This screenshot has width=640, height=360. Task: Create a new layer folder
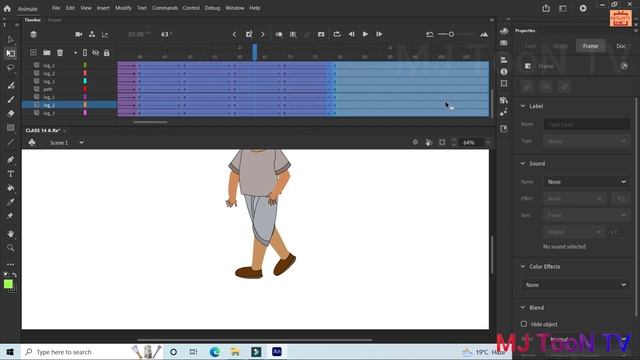click(47, 53)
